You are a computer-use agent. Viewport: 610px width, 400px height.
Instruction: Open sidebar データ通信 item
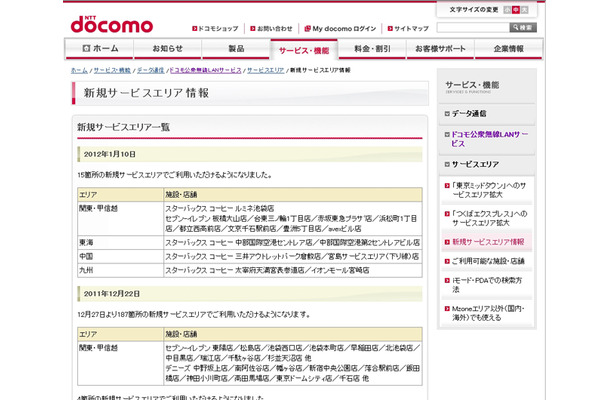coord(469,114)
